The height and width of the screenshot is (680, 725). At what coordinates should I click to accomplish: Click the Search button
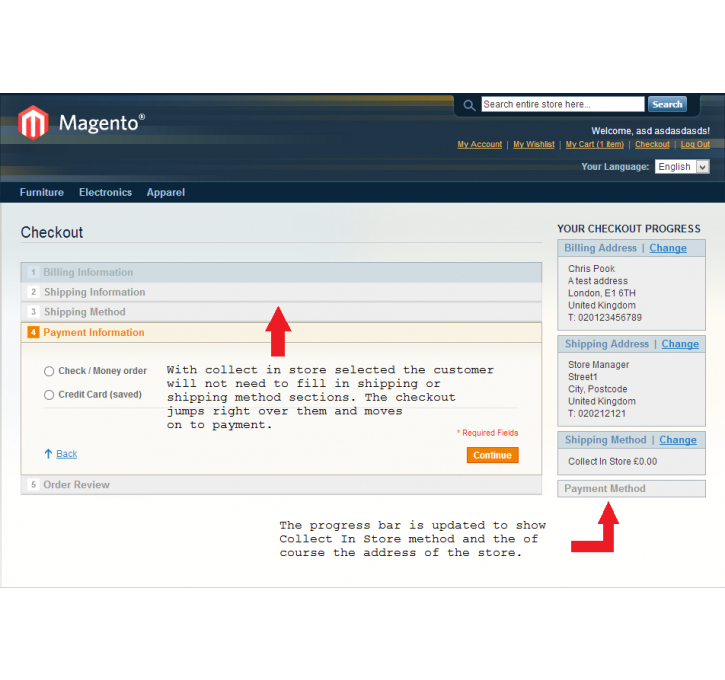[x=667, y=104]
